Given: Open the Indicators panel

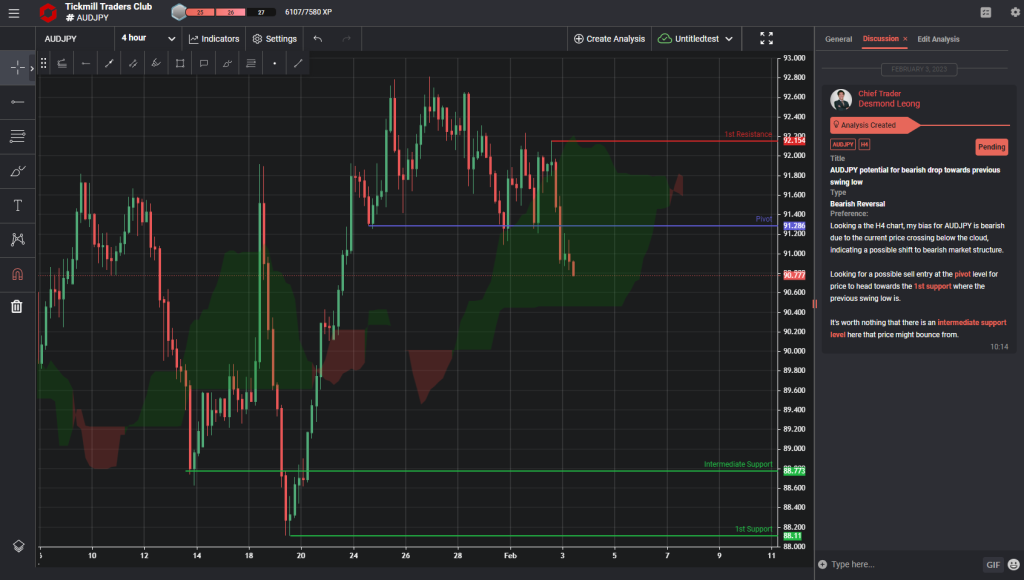Looking at the screenshot, I should pyautogui.click(x=213, y=38).
